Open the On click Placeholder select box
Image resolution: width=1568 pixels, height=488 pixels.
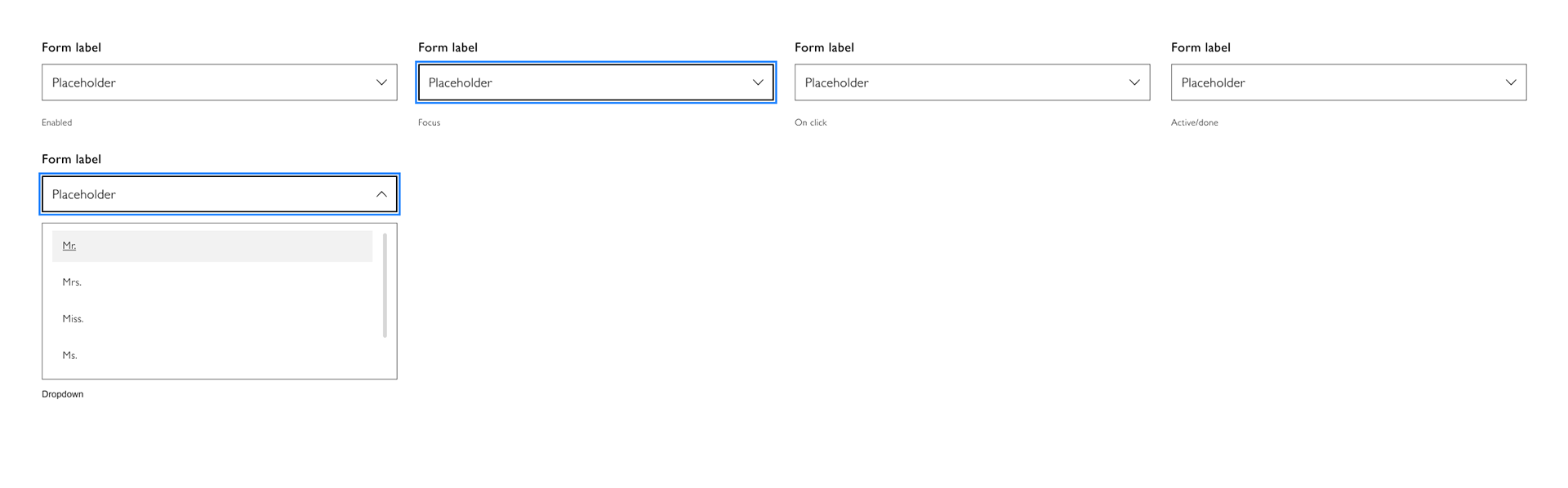click(x=973, y=82)
